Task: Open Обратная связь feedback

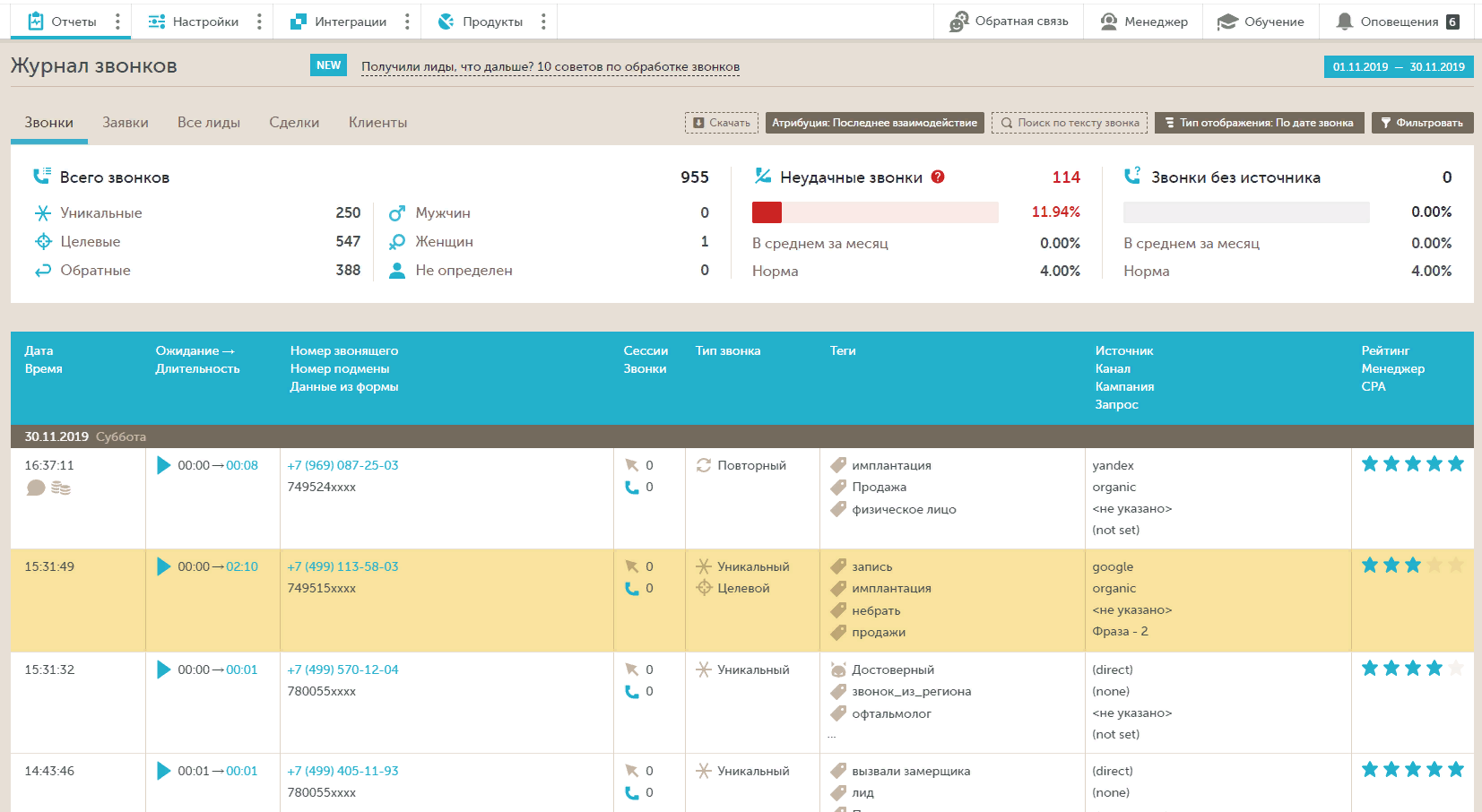Action: pyautogui.click(x=1009, y=22)
